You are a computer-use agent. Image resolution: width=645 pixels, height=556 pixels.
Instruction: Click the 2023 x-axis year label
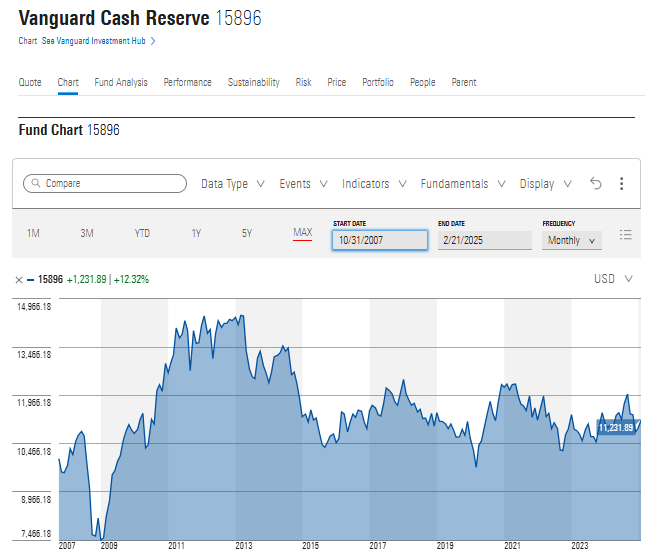(x=580, y=546)
